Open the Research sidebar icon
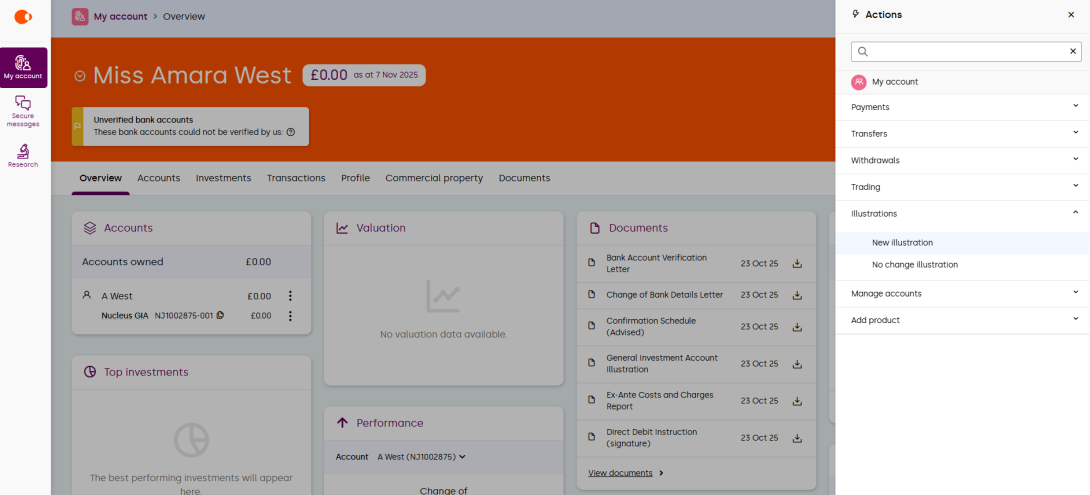 [x=23, y=155]
